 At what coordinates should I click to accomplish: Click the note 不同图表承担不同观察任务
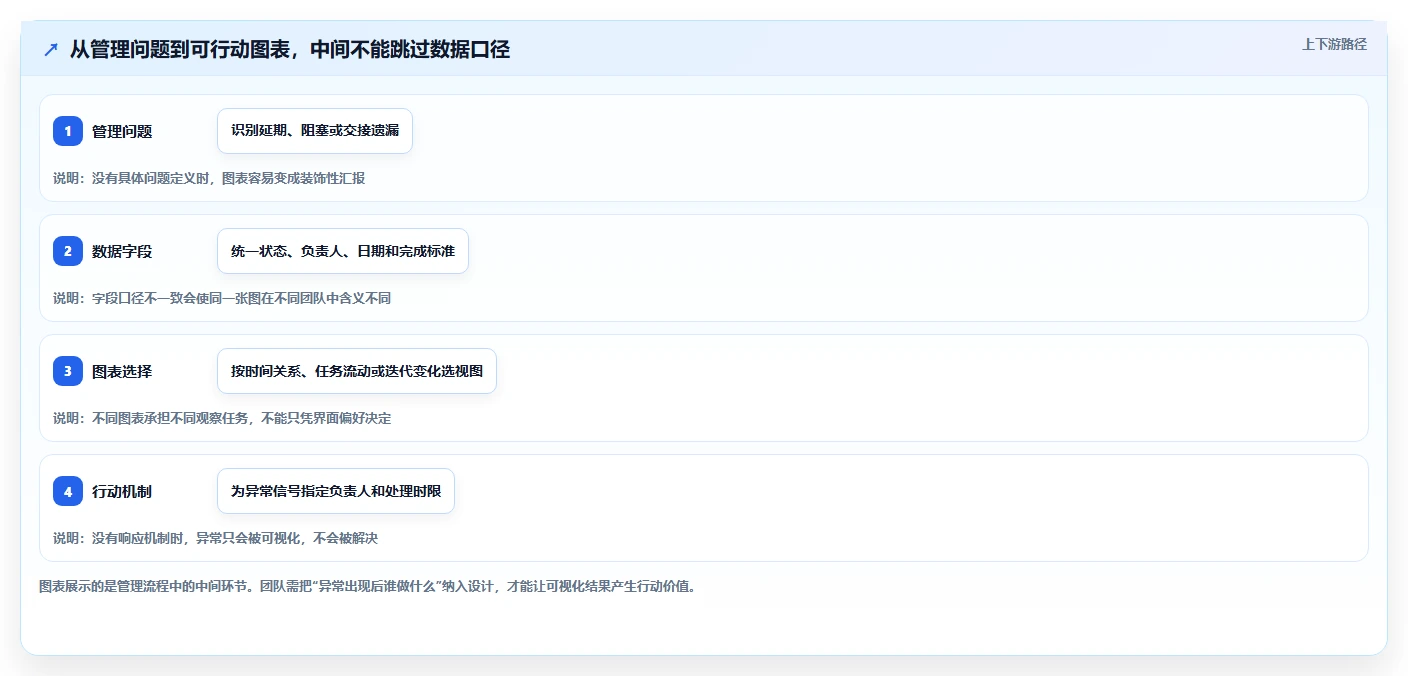tap(222, 418)
